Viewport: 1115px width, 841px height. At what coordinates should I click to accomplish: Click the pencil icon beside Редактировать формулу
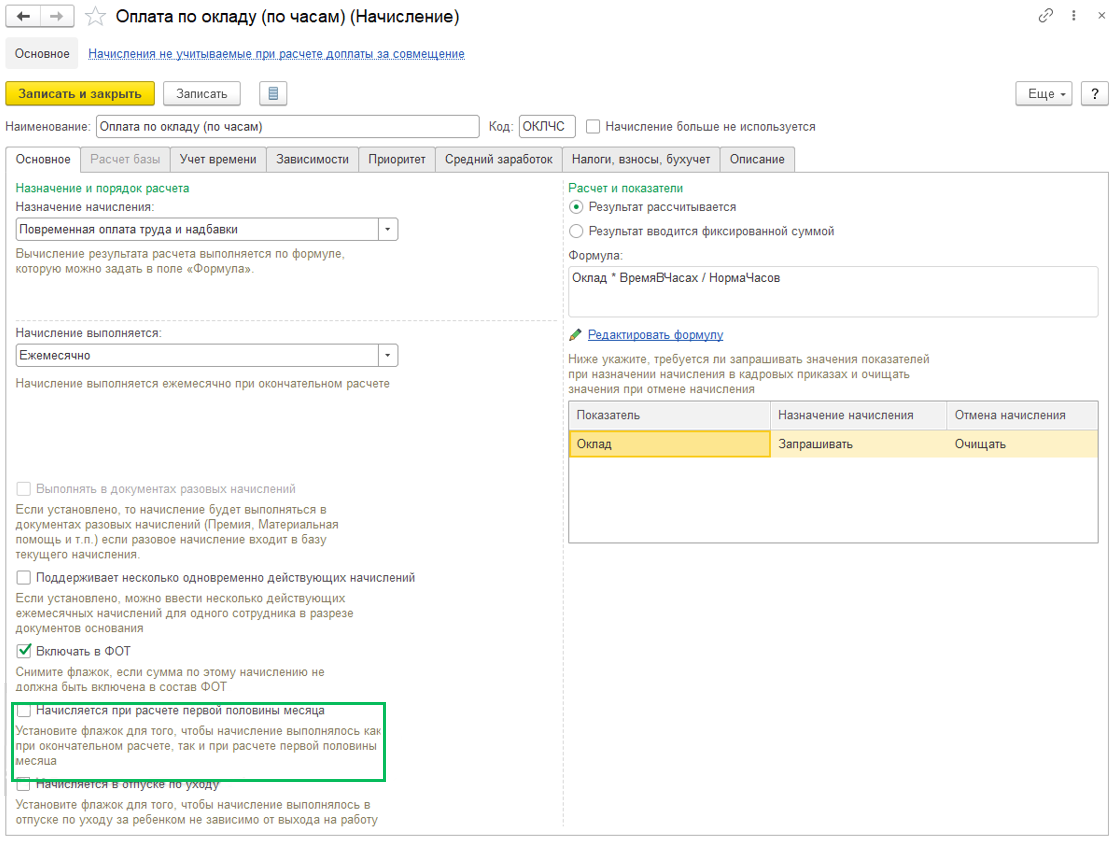(x=575, y=335)
